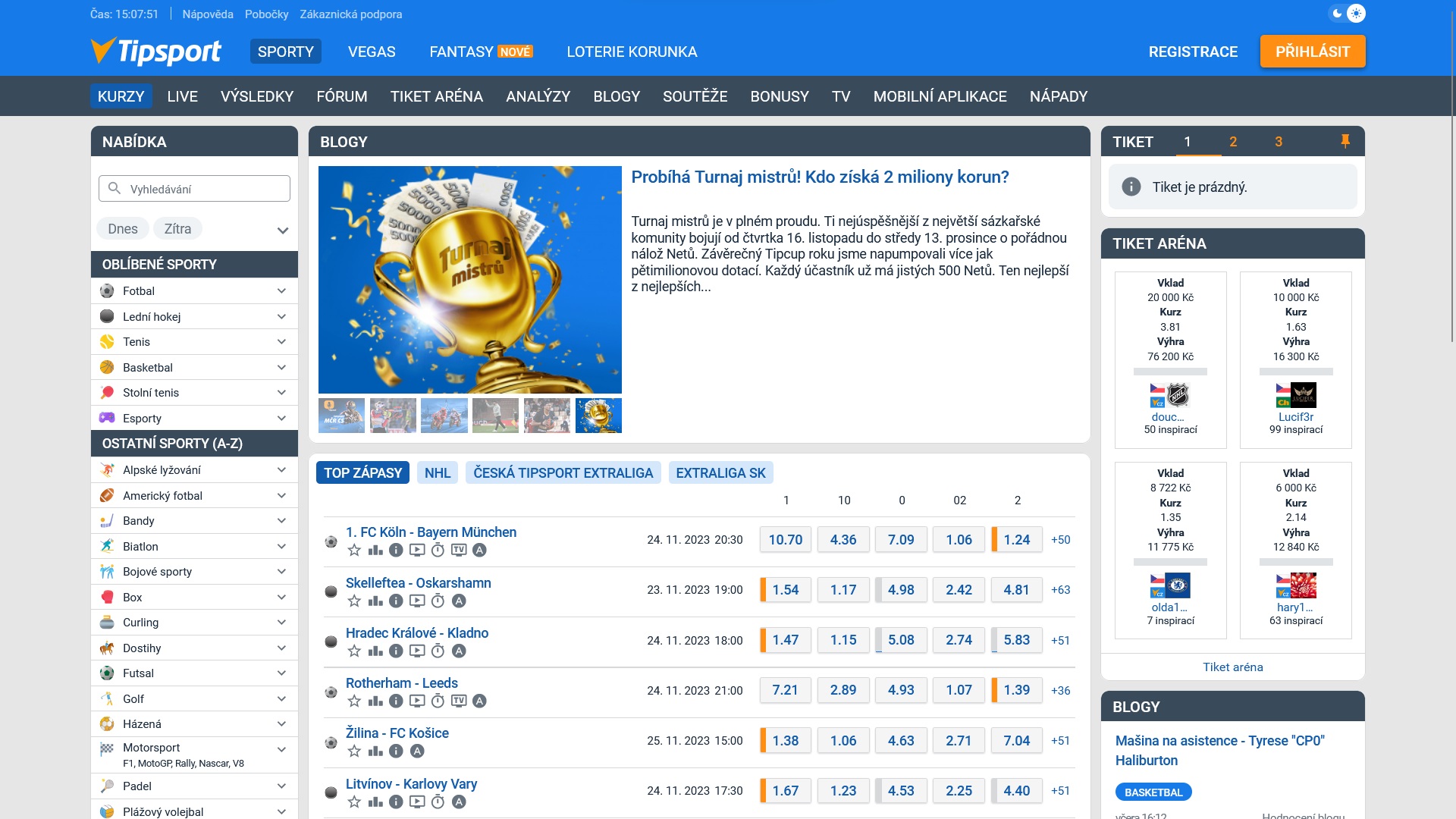
Task: Click the Basketbal ball icon in sidebar
Action: pos(107,367)
